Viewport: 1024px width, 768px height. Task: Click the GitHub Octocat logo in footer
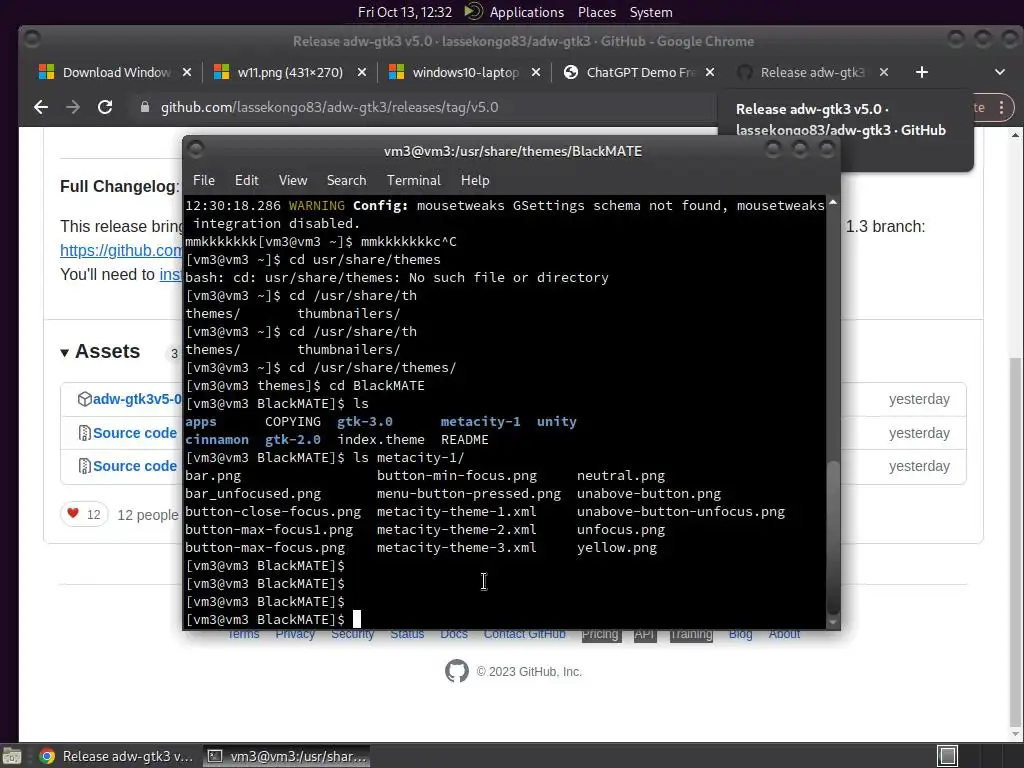pyautogui.click(x=456, y=671)
